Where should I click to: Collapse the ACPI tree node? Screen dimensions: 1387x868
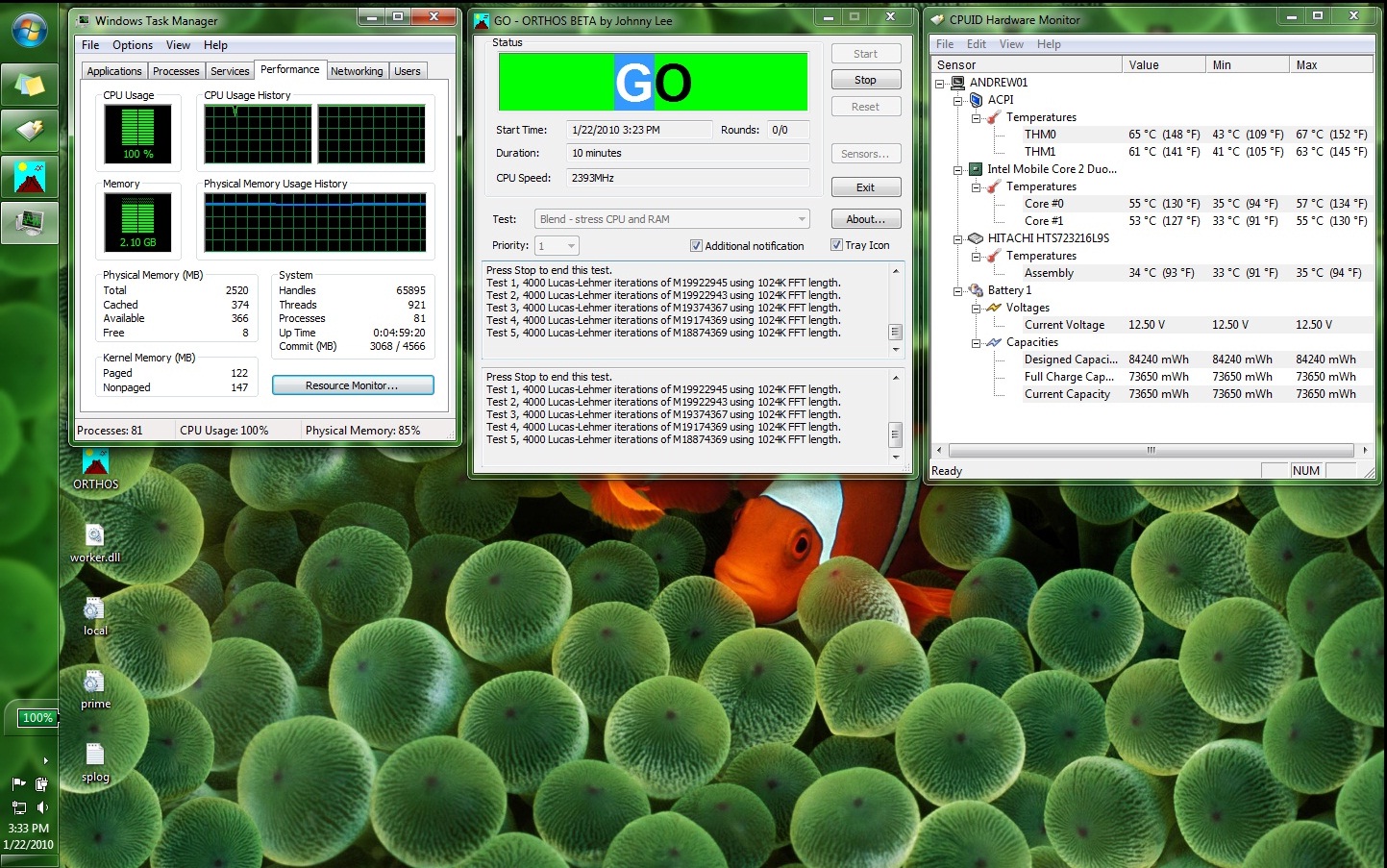point(957,101)
